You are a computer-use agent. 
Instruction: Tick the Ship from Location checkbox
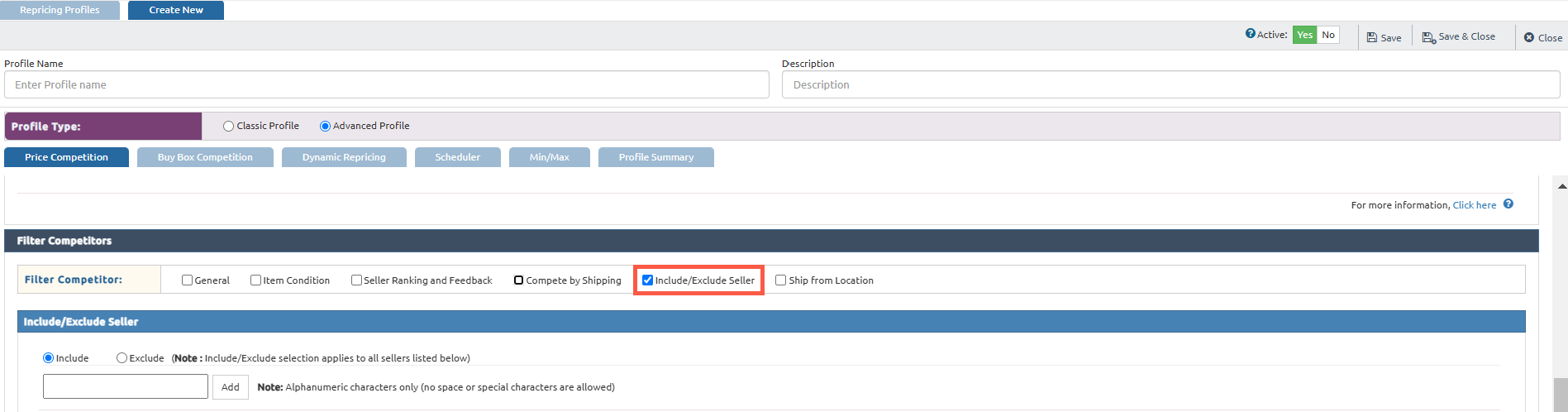click(781, 280)
